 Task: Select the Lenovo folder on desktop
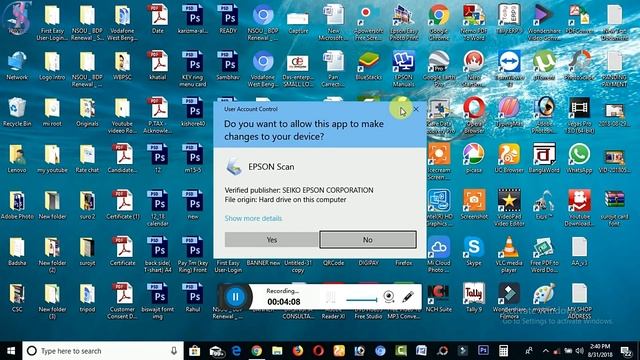(17, 159)
